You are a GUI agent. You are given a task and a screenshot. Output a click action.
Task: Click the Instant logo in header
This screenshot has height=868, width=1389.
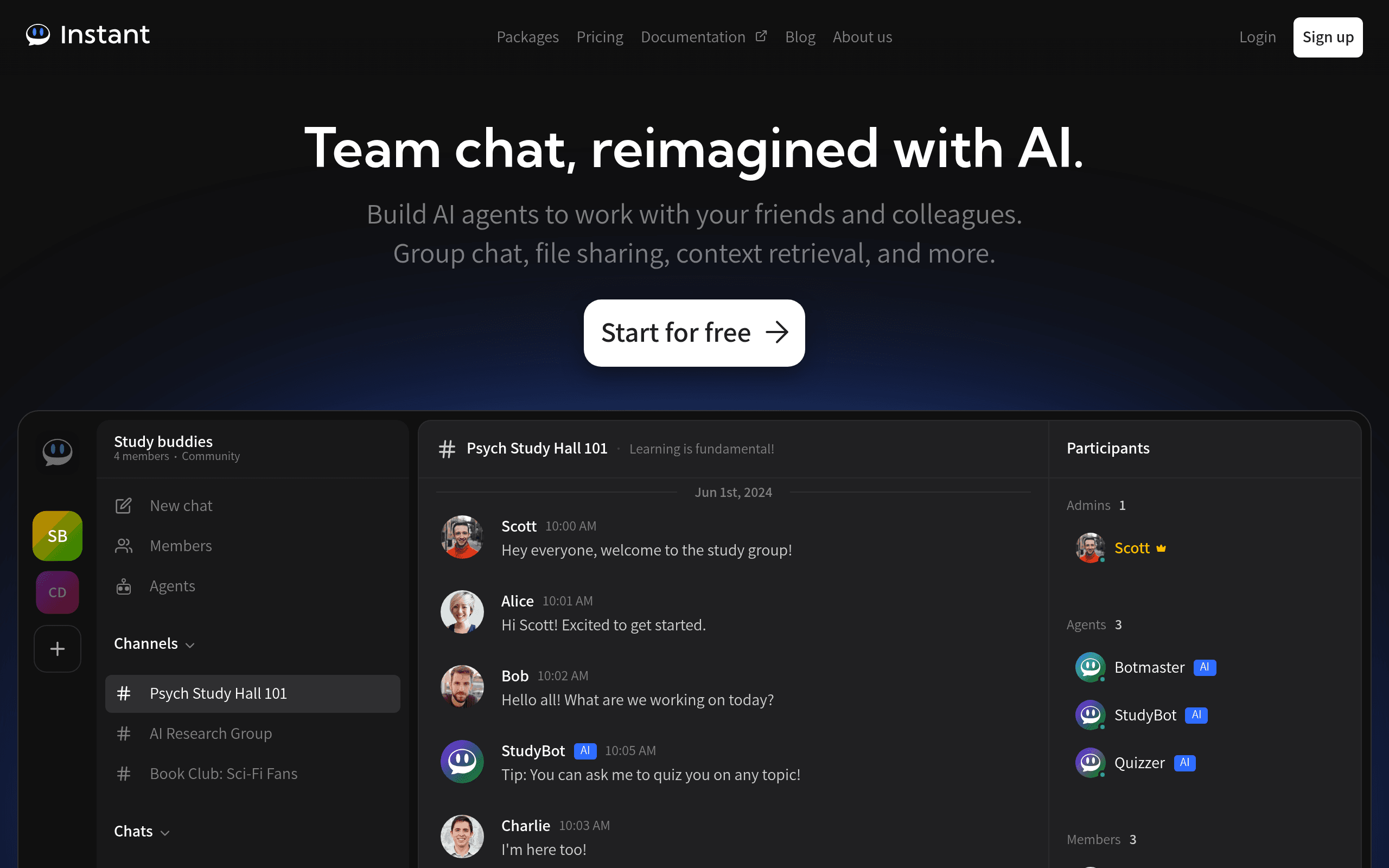tap(87, 35)
